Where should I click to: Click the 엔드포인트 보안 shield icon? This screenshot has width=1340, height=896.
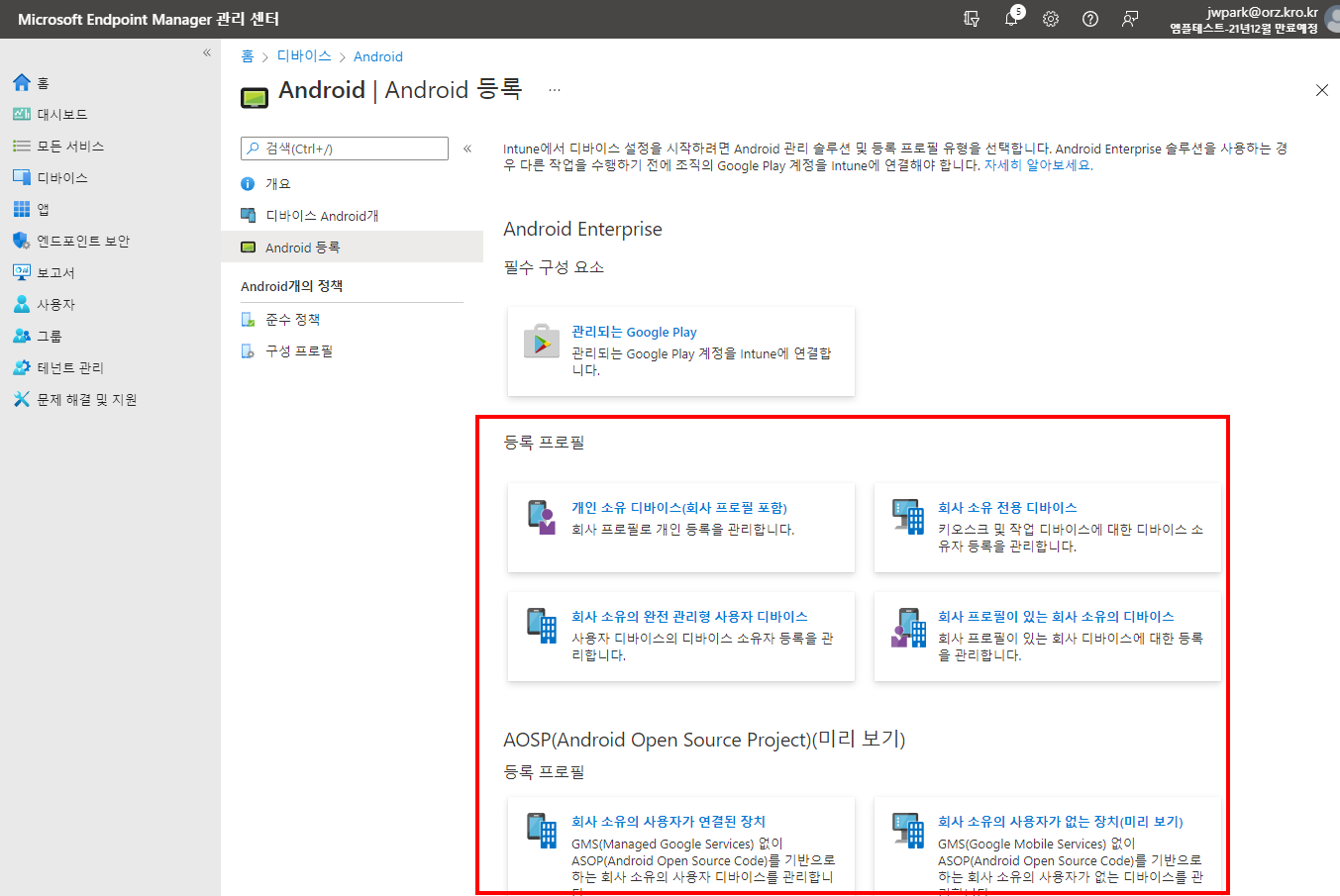(22, 241)
